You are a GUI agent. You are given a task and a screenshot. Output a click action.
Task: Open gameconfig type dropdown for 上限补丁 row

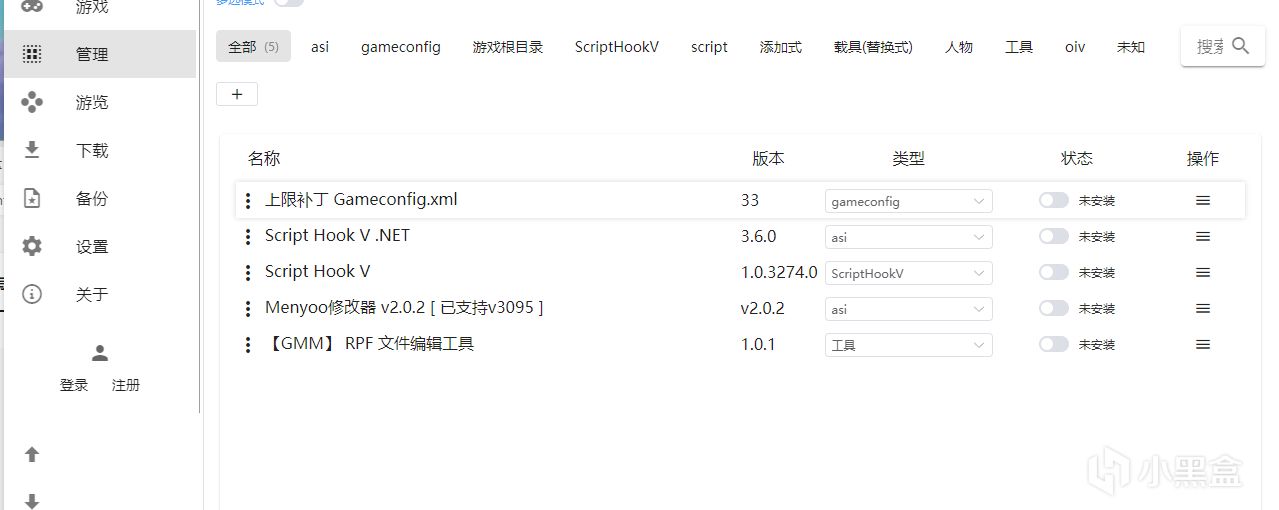point(908,201)
